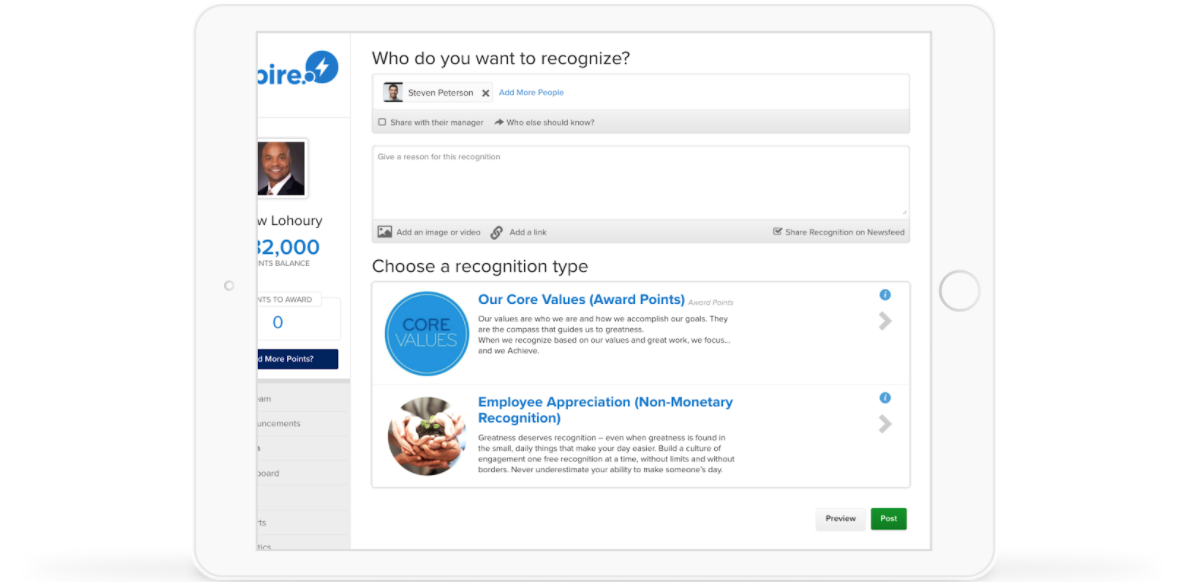The image size is (1178, 582).
Task: Click the Add More People link
Action: [531, 92]
